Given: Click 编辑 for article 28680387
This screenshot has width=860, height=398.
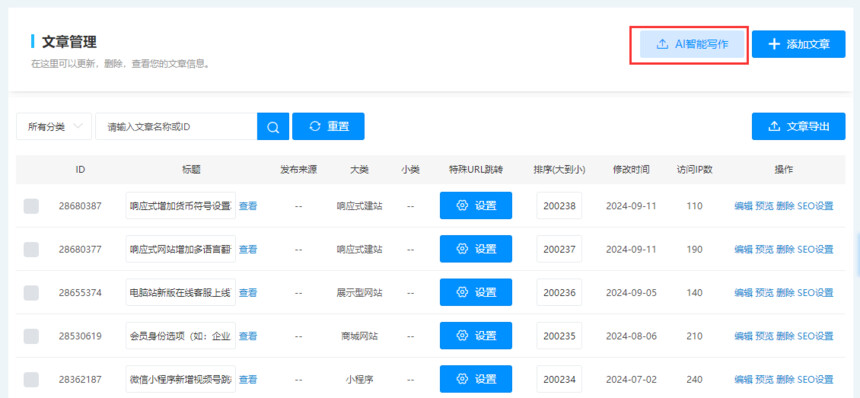Looking at the screenshot, I should click(743, 206).
